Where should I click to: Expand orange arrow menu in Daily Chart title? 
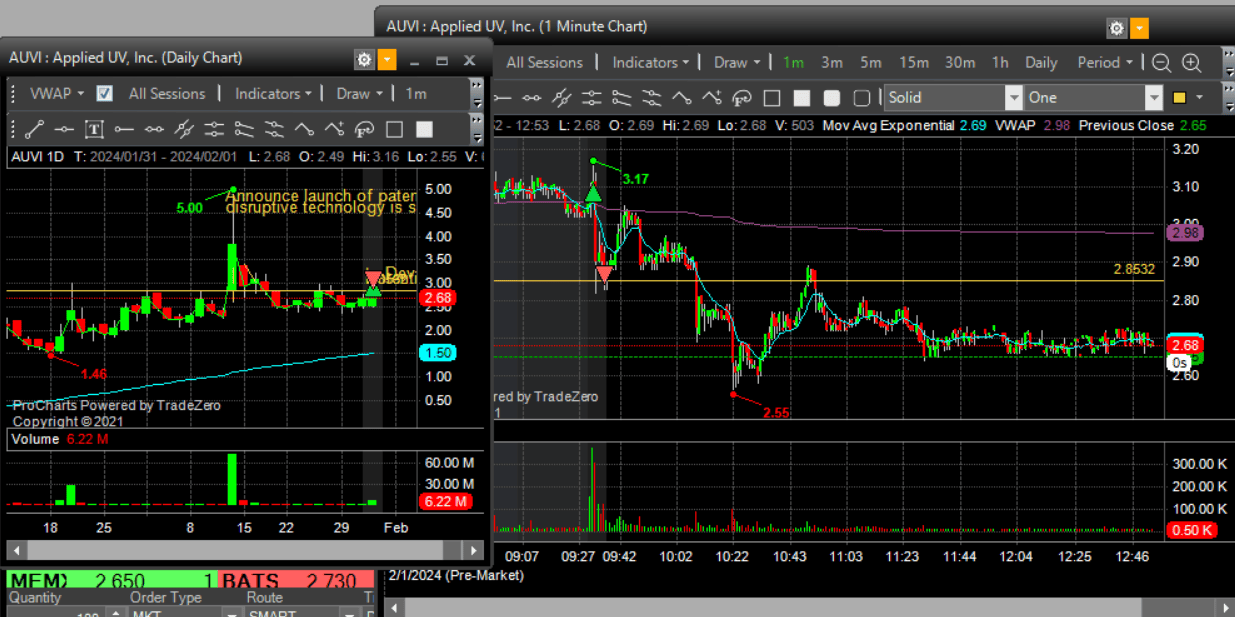coord(388,60)
